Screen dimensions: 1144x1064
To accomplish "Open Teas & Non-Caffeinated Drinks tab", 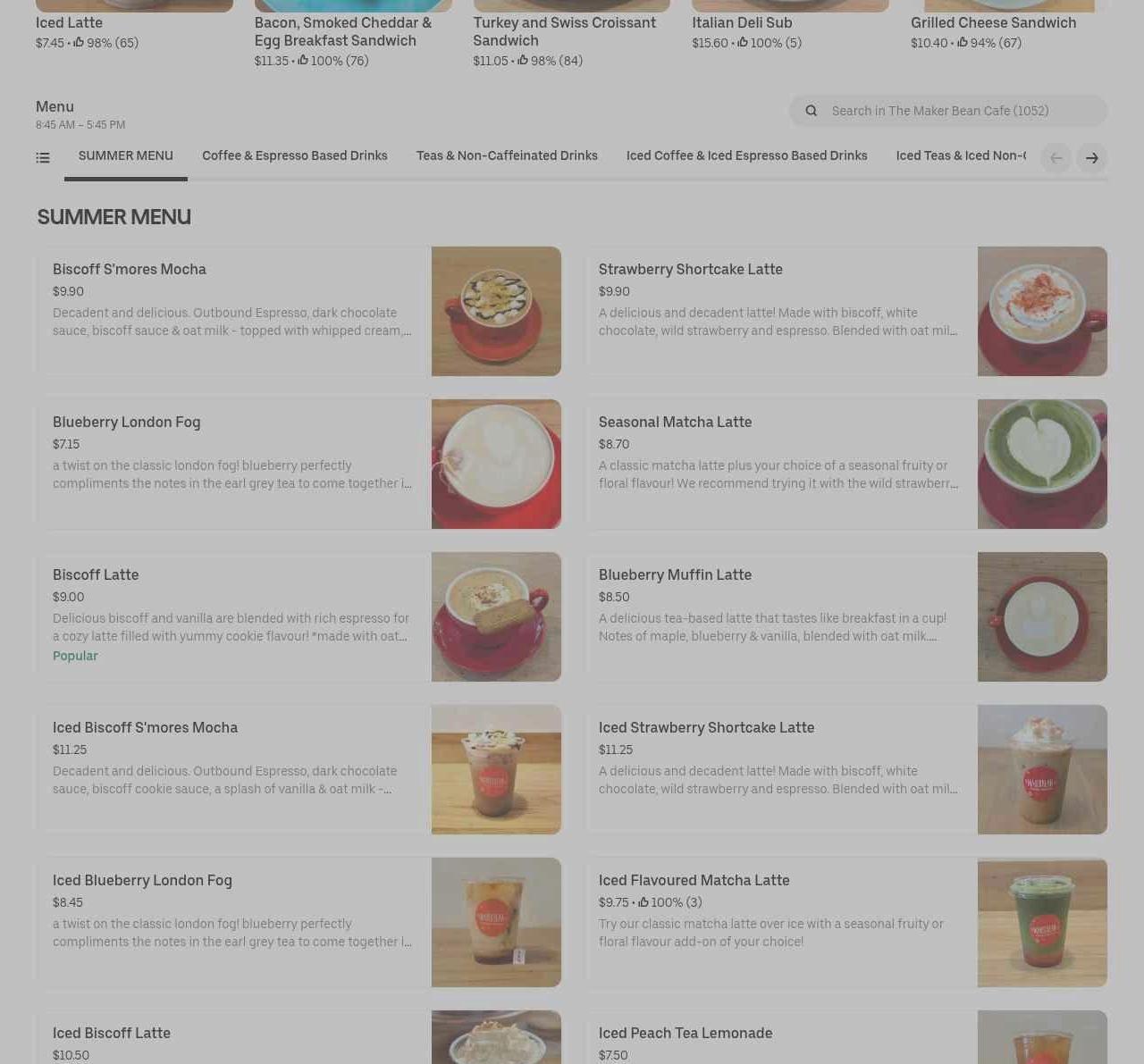I will 507,155.
